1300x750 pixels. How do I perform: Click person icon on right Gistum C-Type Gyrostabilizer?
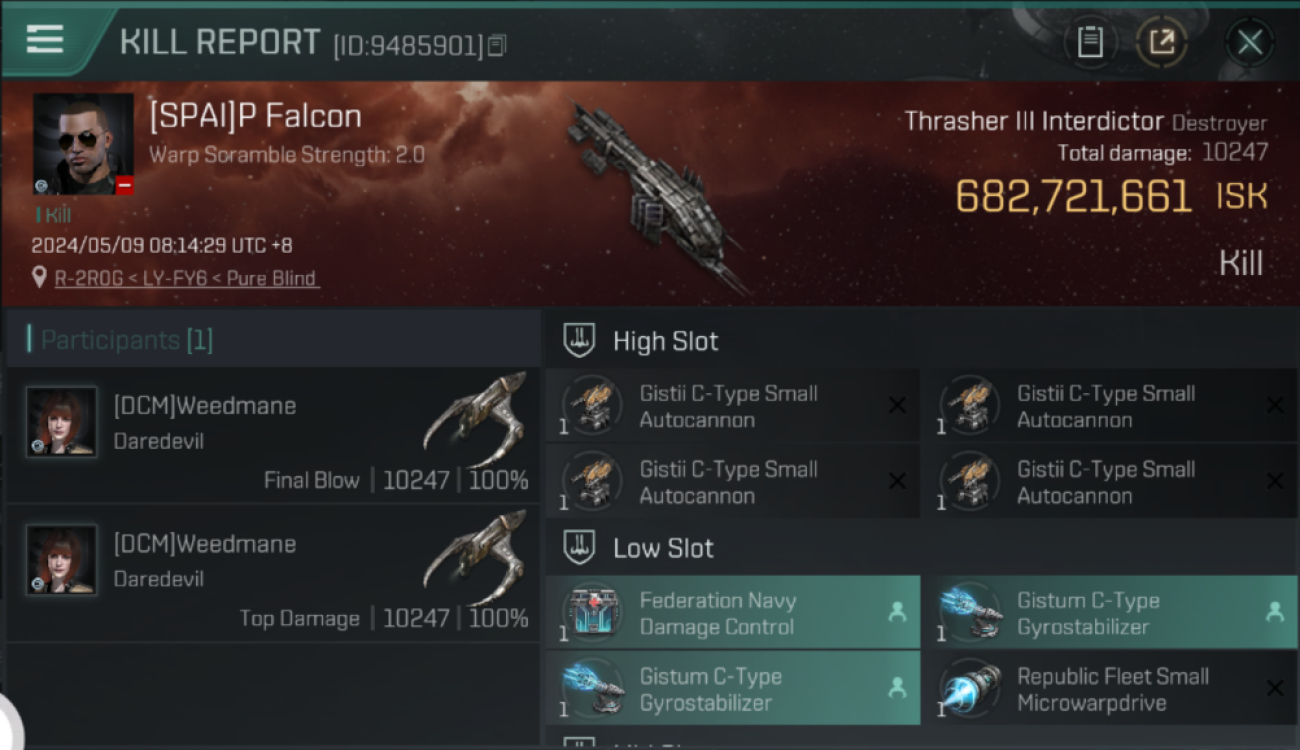click(1274, 612)
